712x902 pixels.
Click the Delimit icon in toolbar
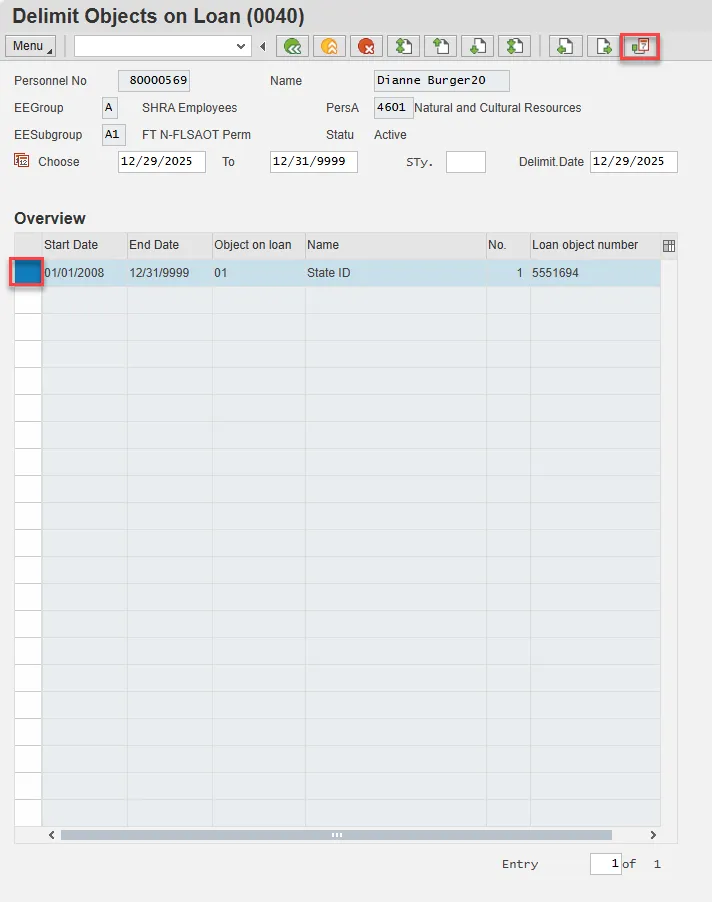pos(640,46)
